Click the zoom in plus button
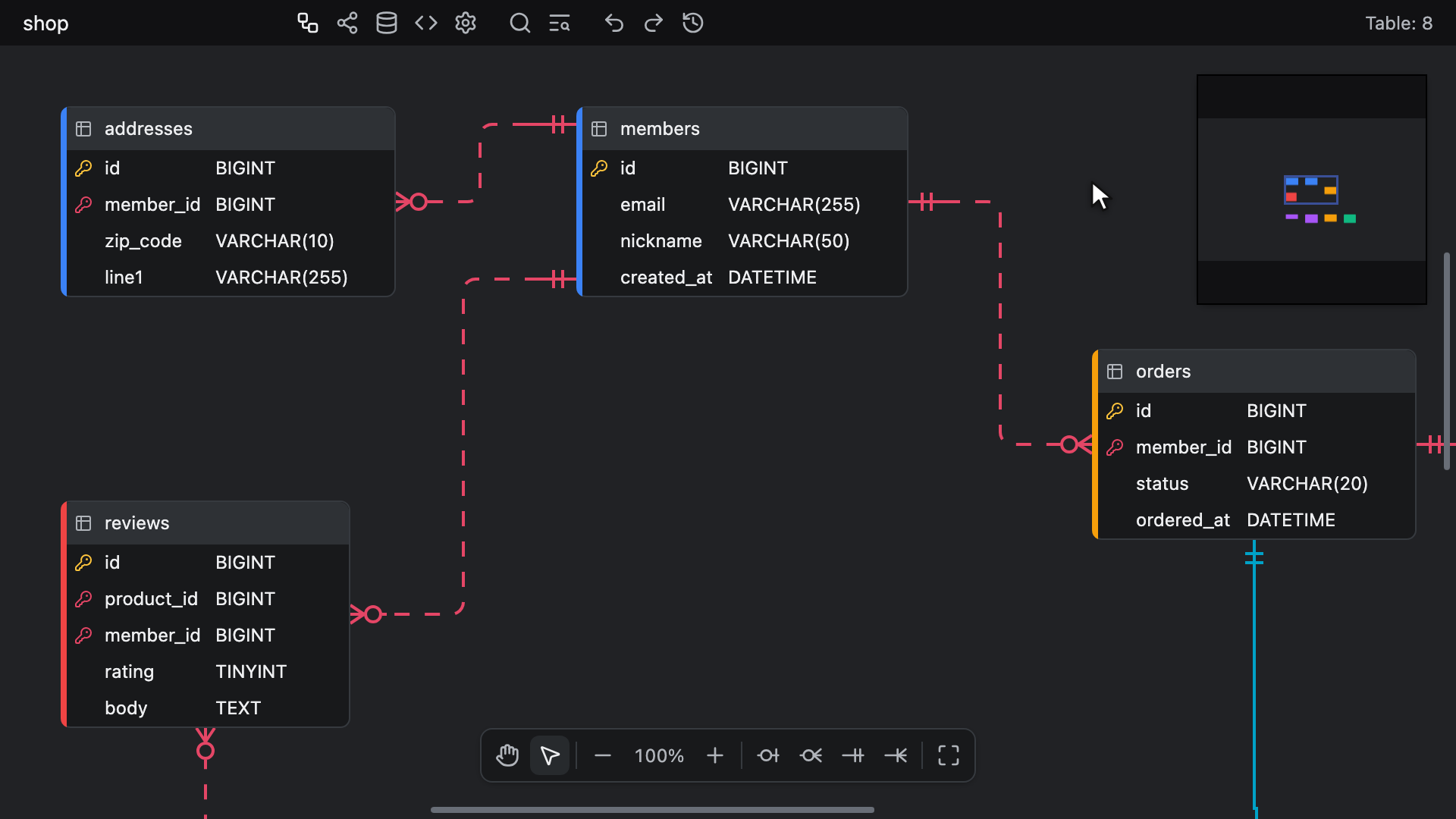1456x819 pixels. tap(715, 755)
